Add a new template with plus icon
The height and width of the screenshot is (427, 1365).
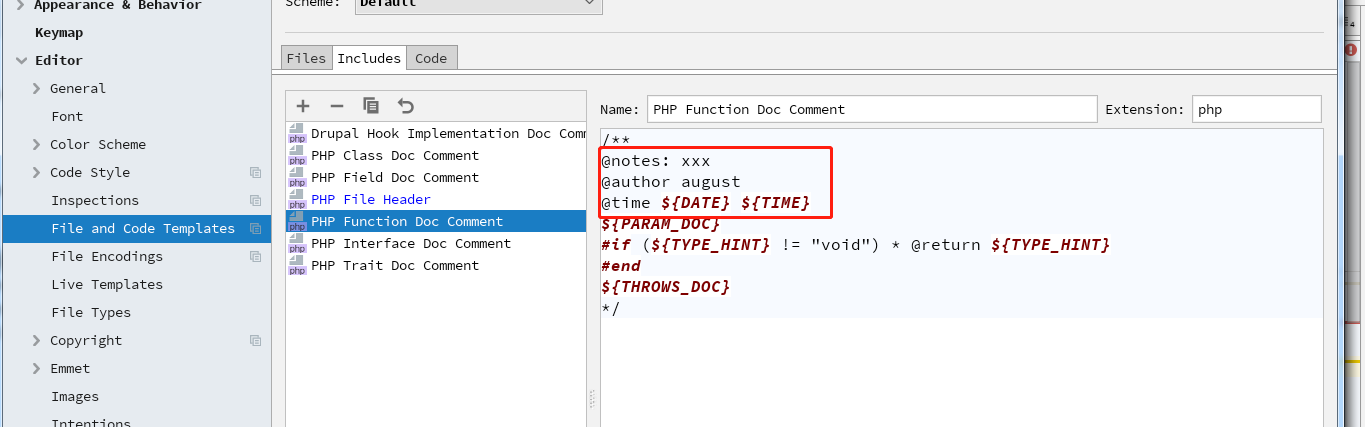[x=303, y=105]
